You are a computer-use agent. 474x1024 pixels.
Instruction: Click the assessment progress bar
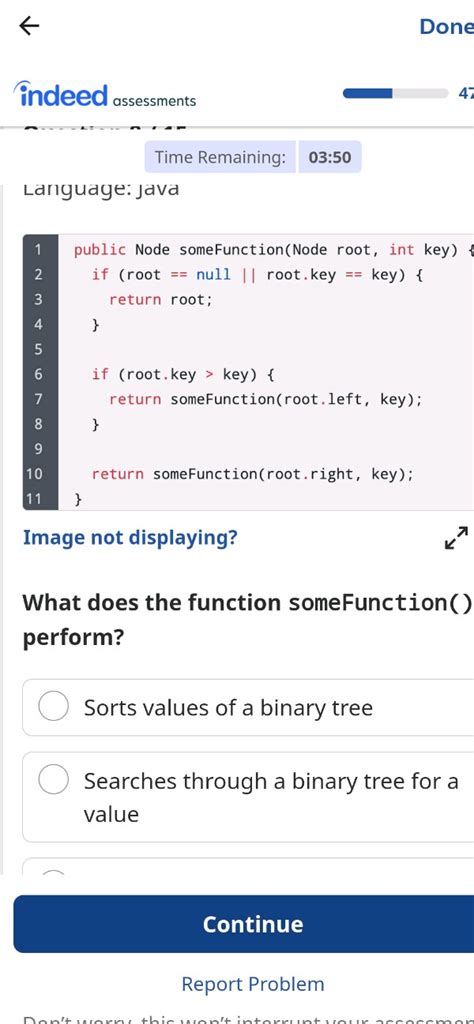[396, 93]
